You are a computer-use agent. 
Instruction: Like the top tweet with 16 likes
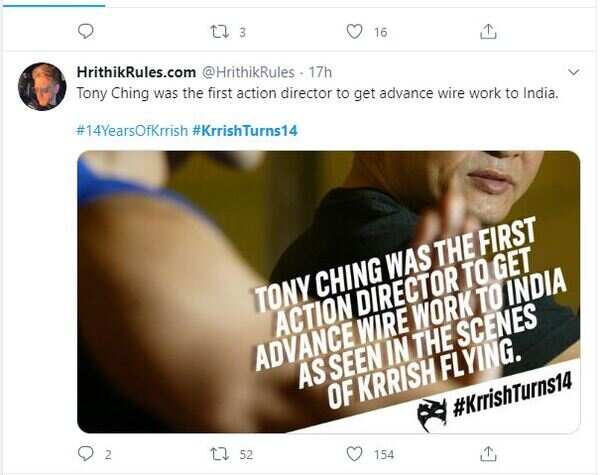coord(353,32)
